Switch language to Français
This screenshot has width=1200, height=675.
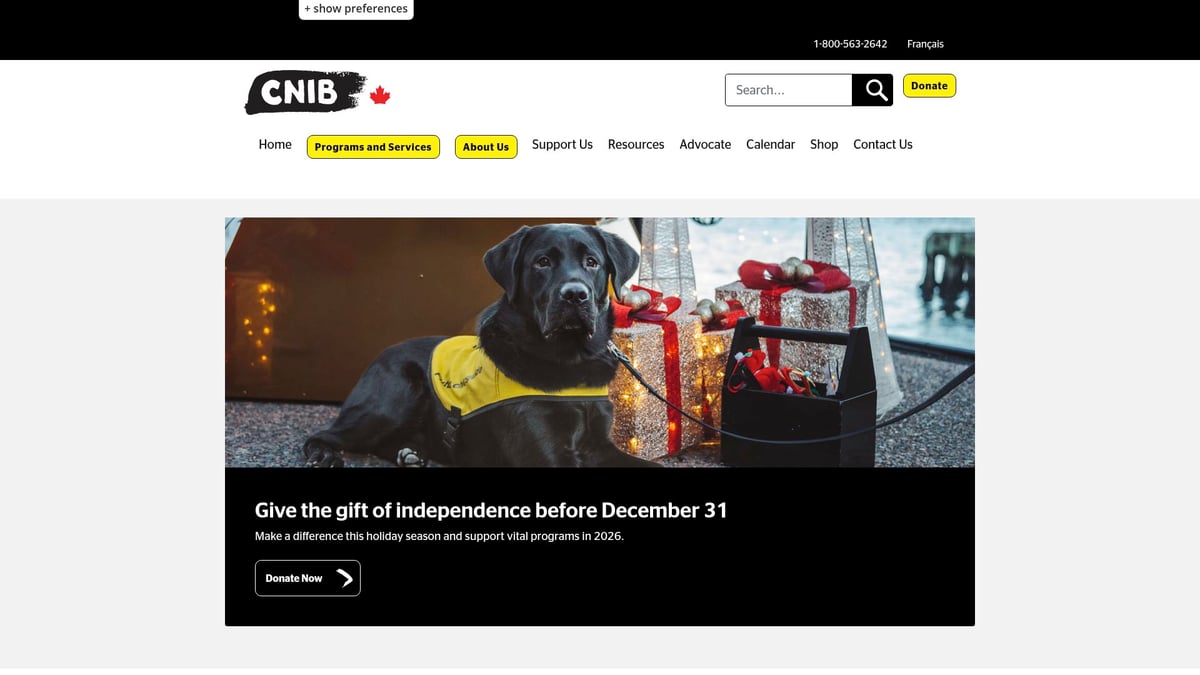pos(925,44)
